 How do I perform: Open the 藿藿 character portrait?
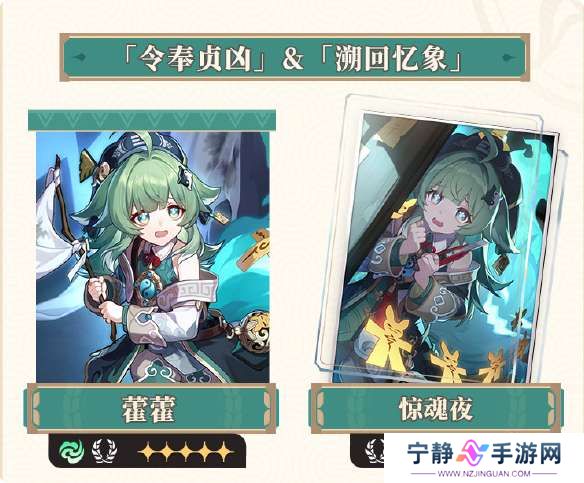tap(153, 257)
